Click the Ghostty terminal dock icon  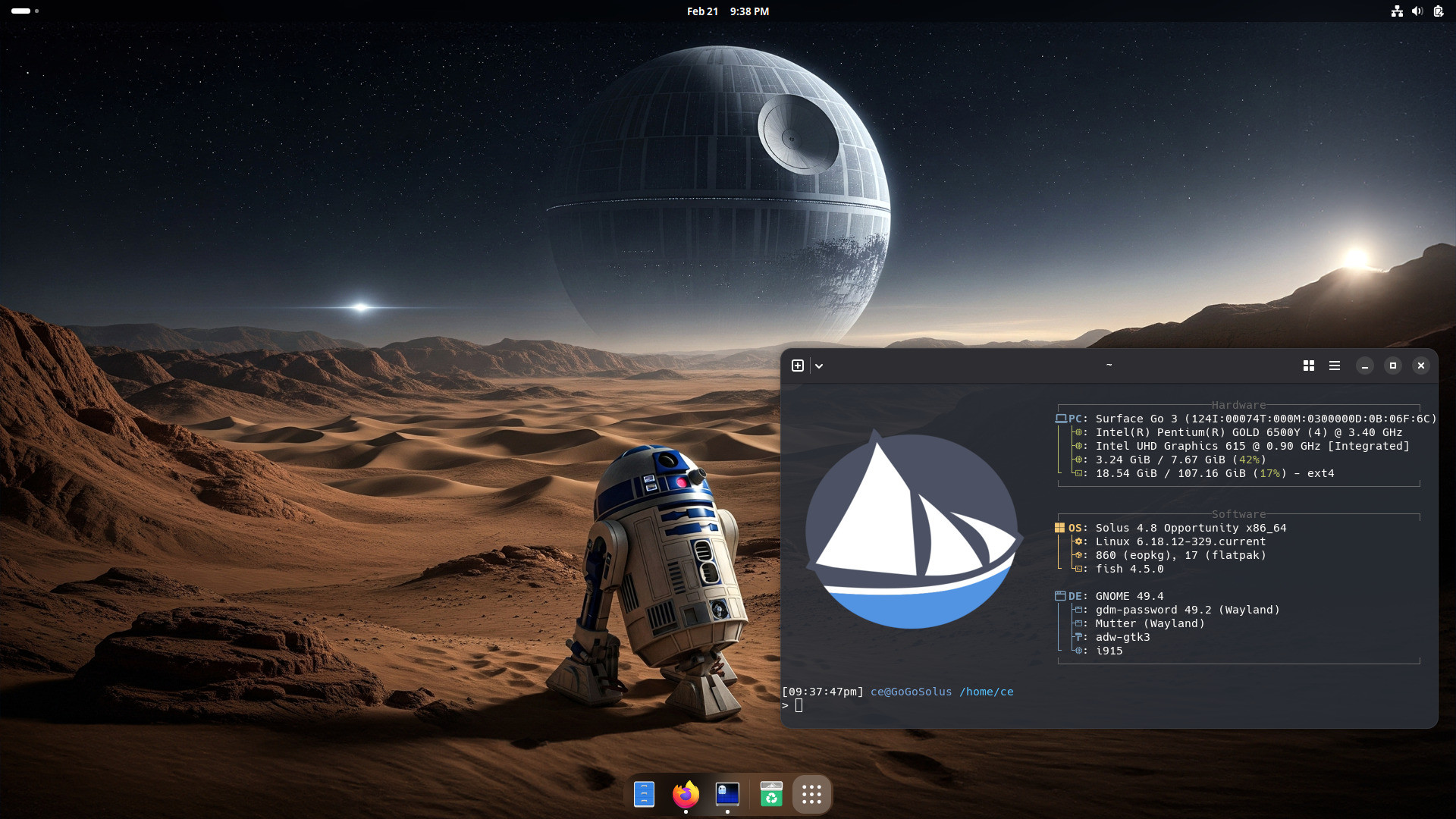pos(727,794)
